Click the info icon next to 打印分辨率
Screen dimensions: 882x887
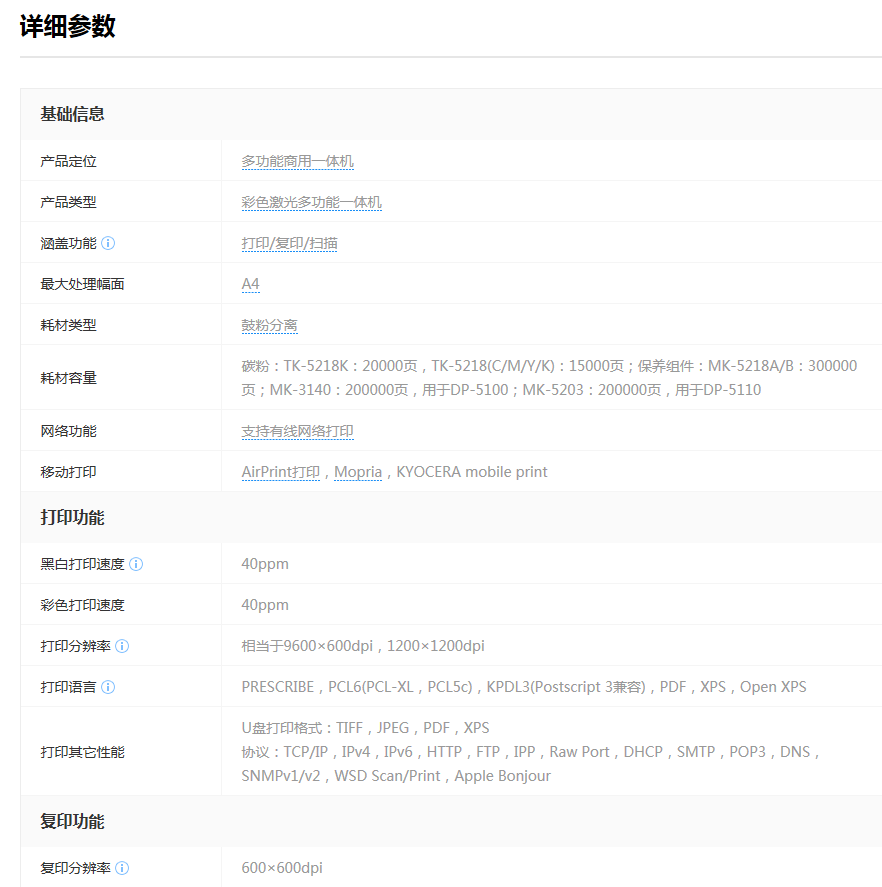pos(122,646)
